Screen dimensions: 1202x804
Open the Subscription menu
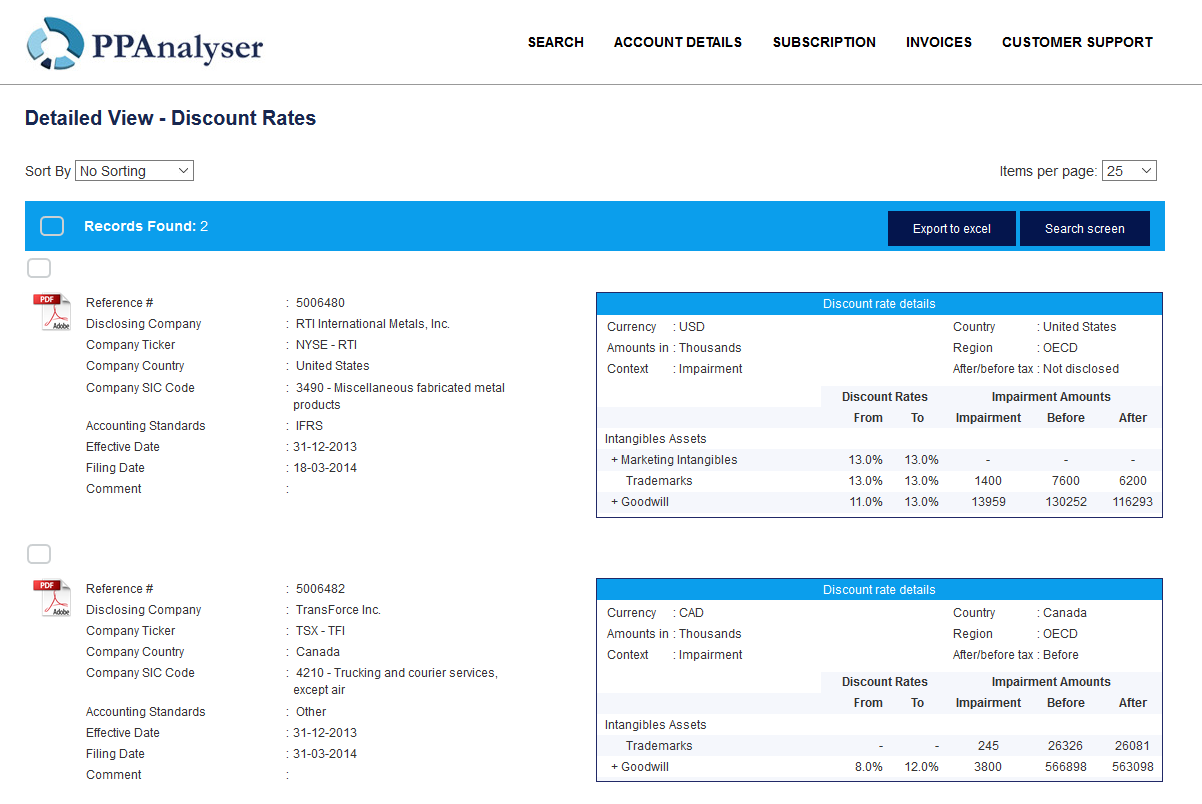click(x=824, y=42)
